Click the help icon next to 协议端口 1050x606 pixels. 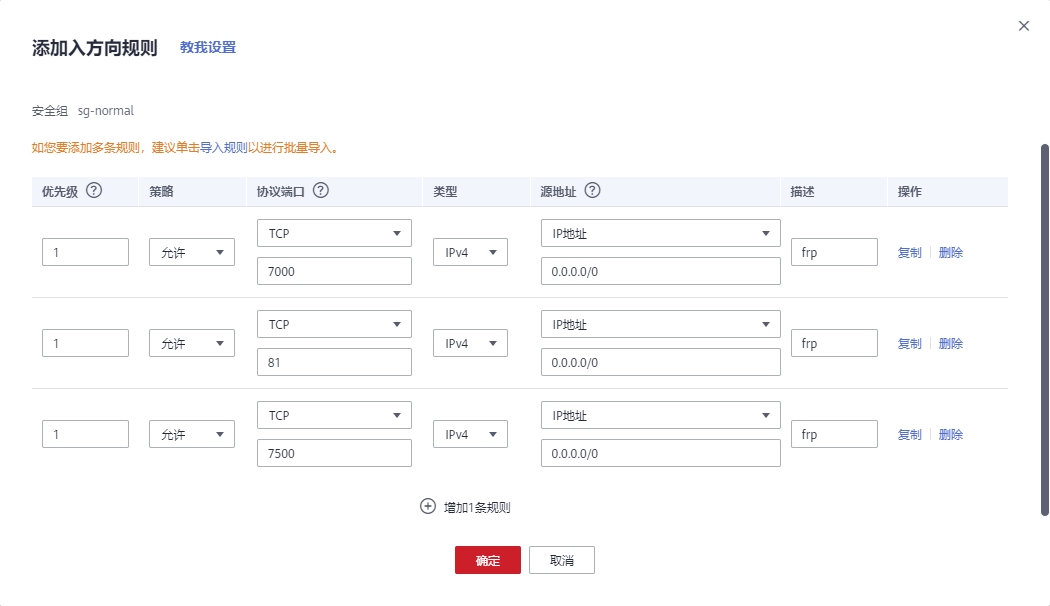click(x=321, y=191)
